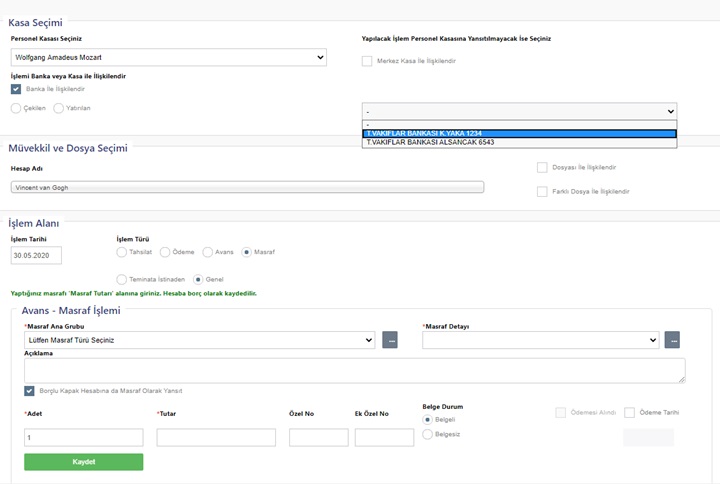Choose the Avans transaction type

(208, 252)
